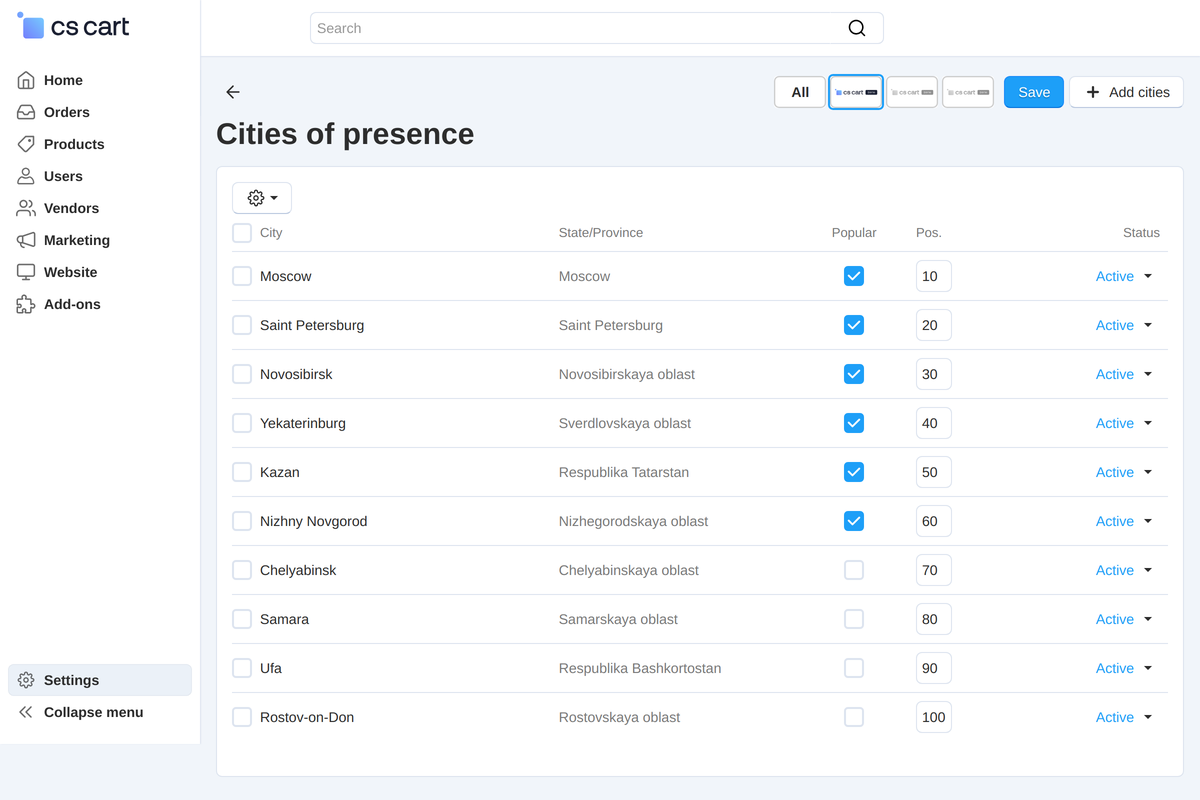
Task: Open the Vendors menu item
Action: coord(100,208)
